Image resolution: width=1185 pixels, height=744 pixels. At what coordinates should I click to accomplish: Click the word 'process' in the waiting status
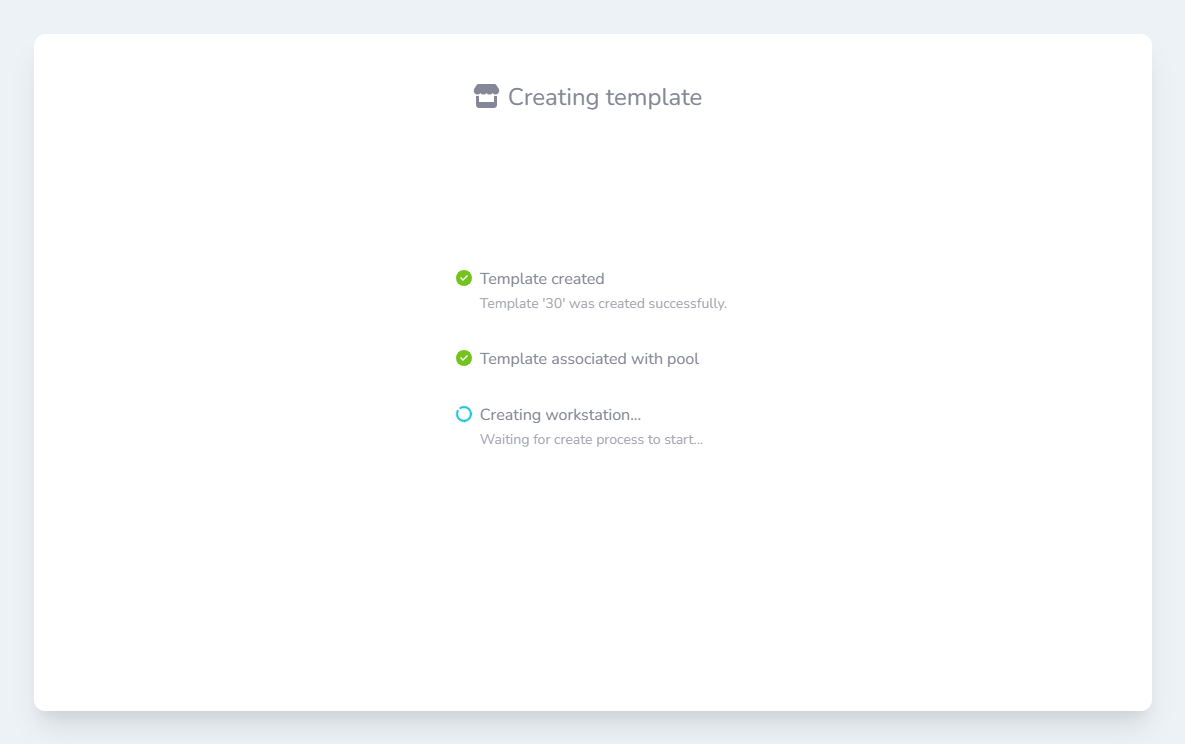(622, 439)
